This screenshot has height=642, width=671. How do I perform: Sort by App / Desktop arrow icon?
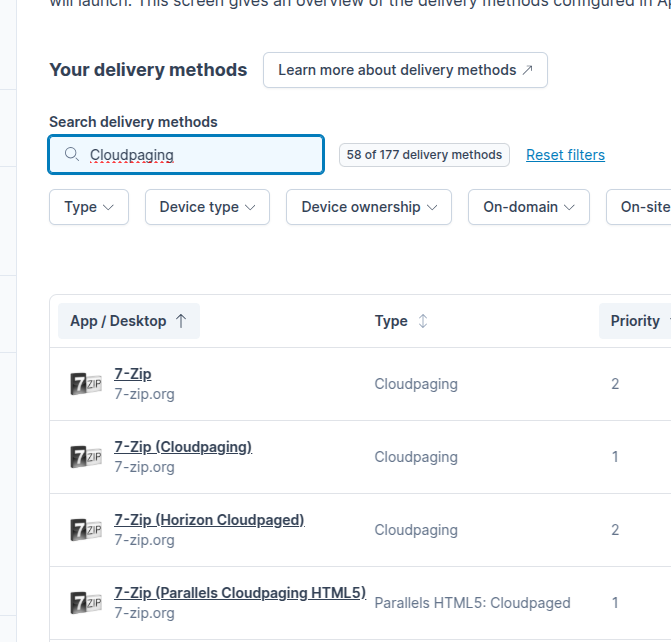click(181, 321)
